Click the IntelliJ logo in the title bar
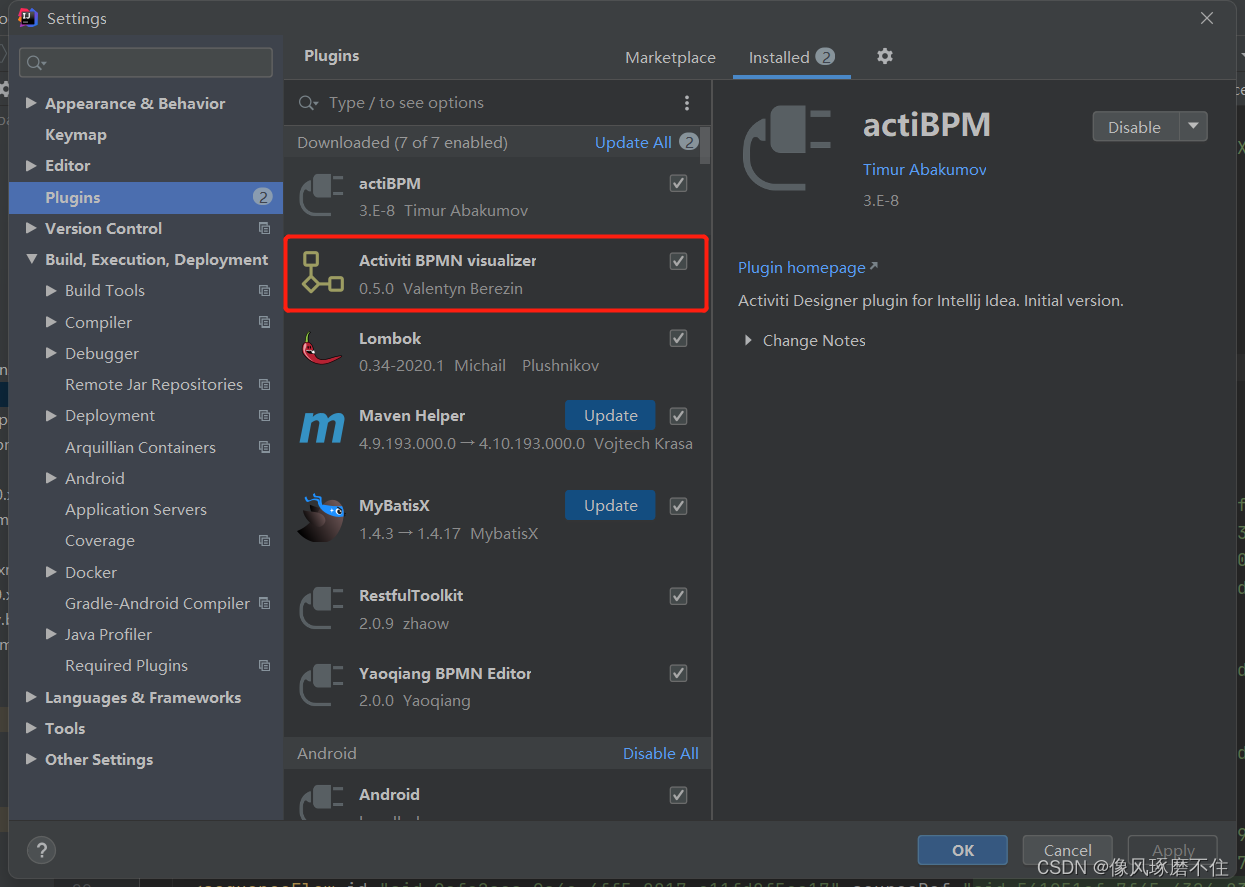Viewport: 1245px width, 887px height. 28,18
